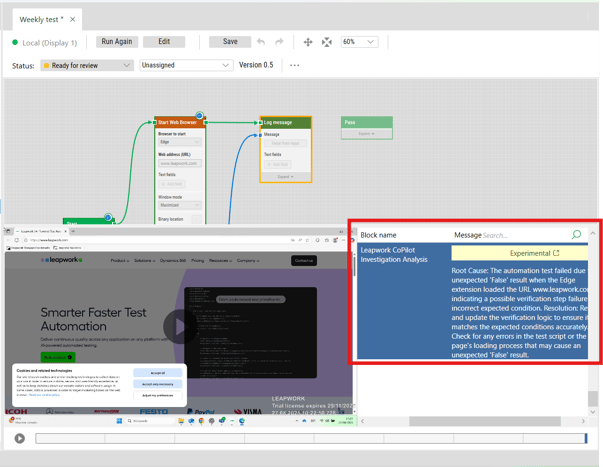Image resolution: width=603 pixels, height=467 pixels.
Task: Click the Block name column header
Action: point(378,235)
